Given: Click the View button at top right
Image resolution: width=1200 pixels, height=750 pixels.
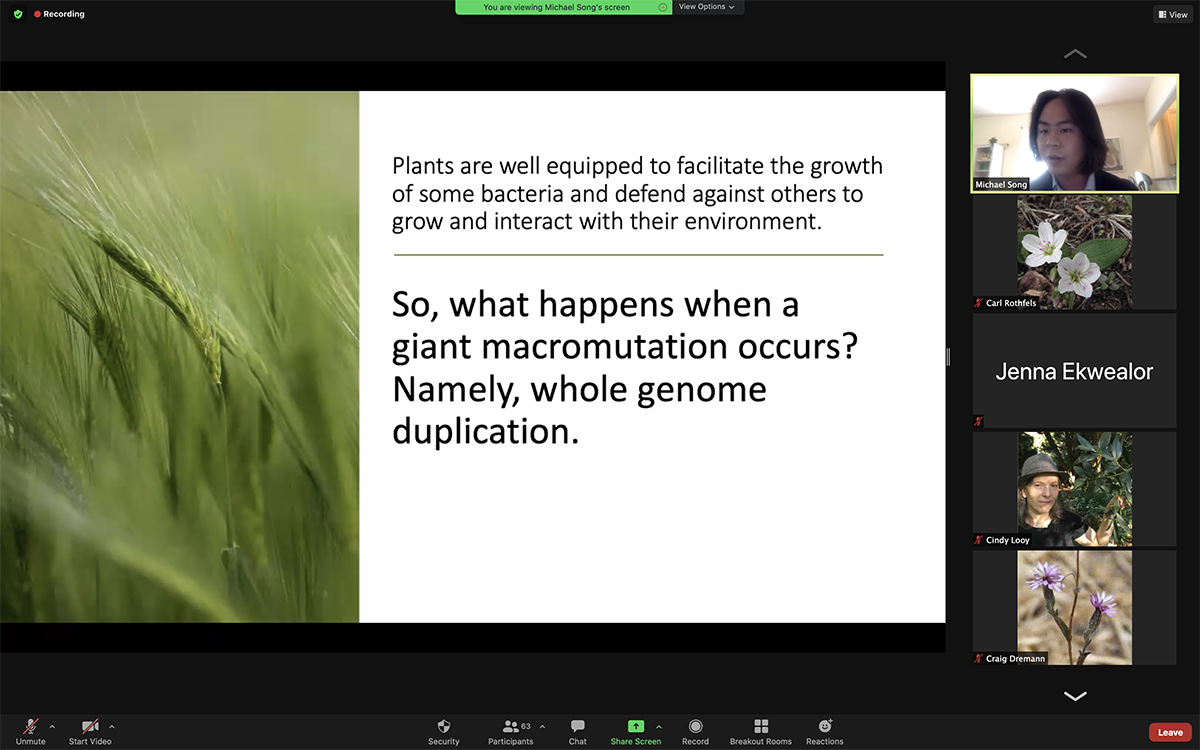Looking at the screenshot, I should [x=1173, y=14].
